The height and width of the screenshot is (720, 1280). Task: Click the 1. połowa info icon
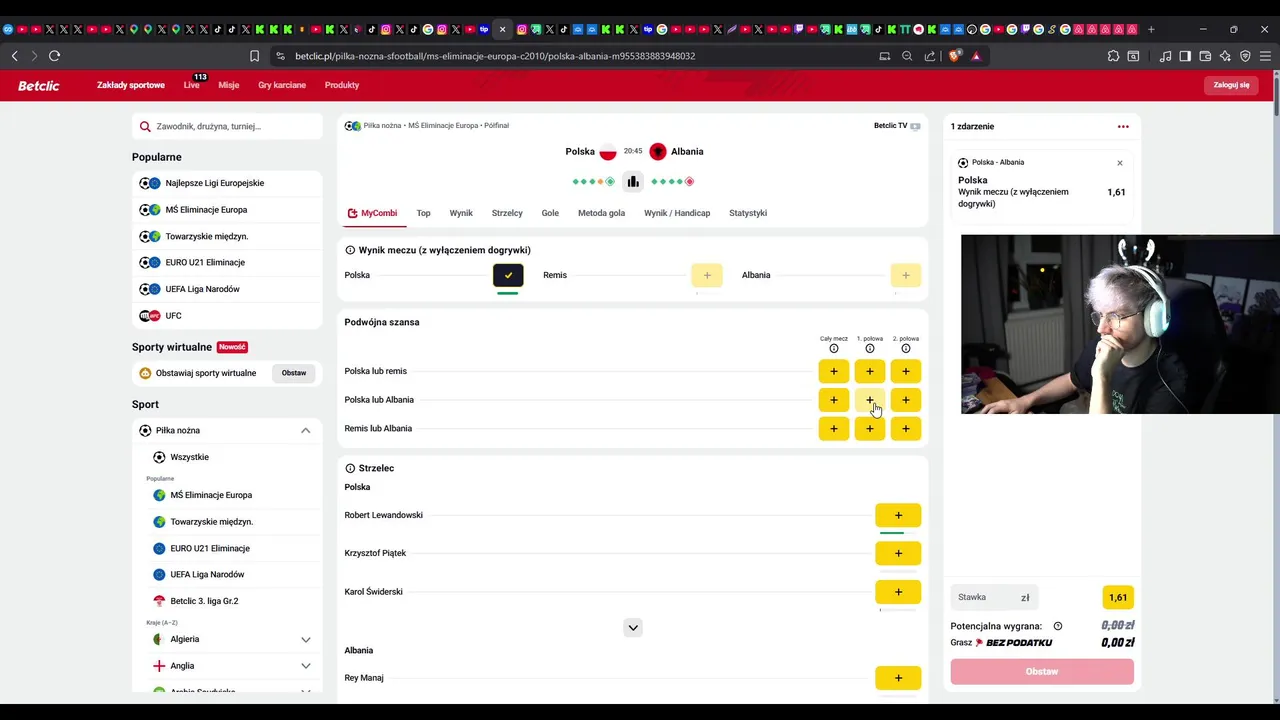point(870,349)
